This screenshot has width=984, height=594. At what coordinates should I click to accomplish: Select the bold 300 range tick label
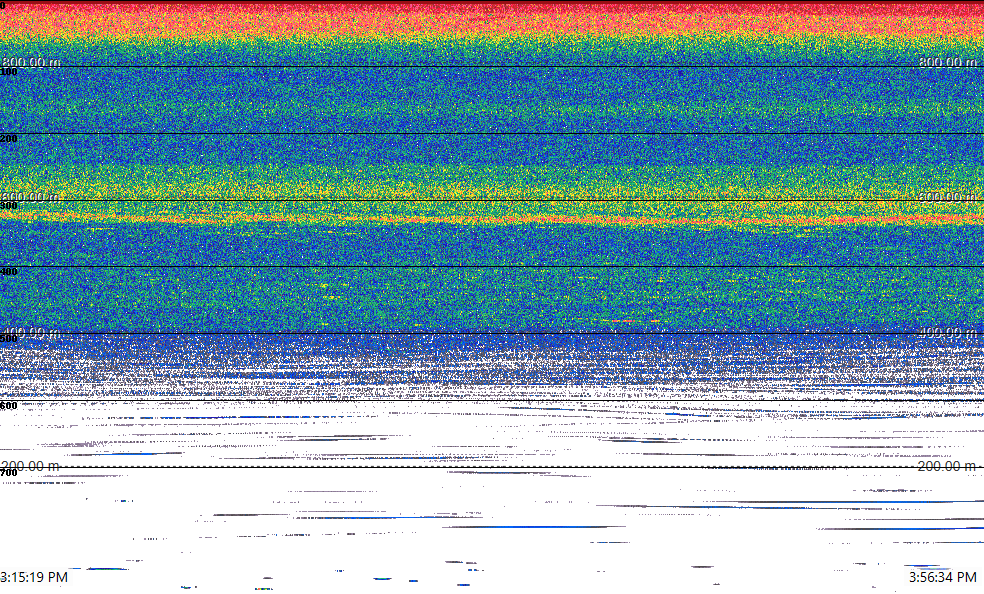click(9, 206)
